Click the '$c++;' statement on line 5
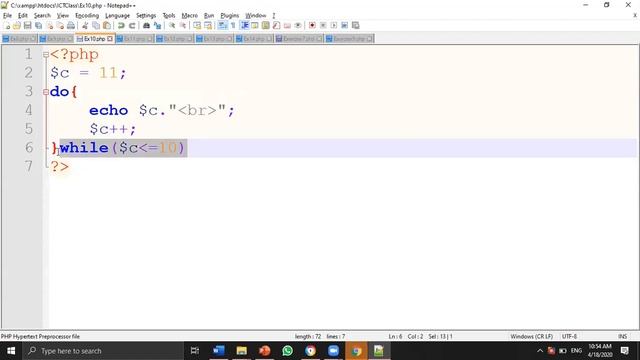The image size is (640, 360). click(x=113, y=129)
